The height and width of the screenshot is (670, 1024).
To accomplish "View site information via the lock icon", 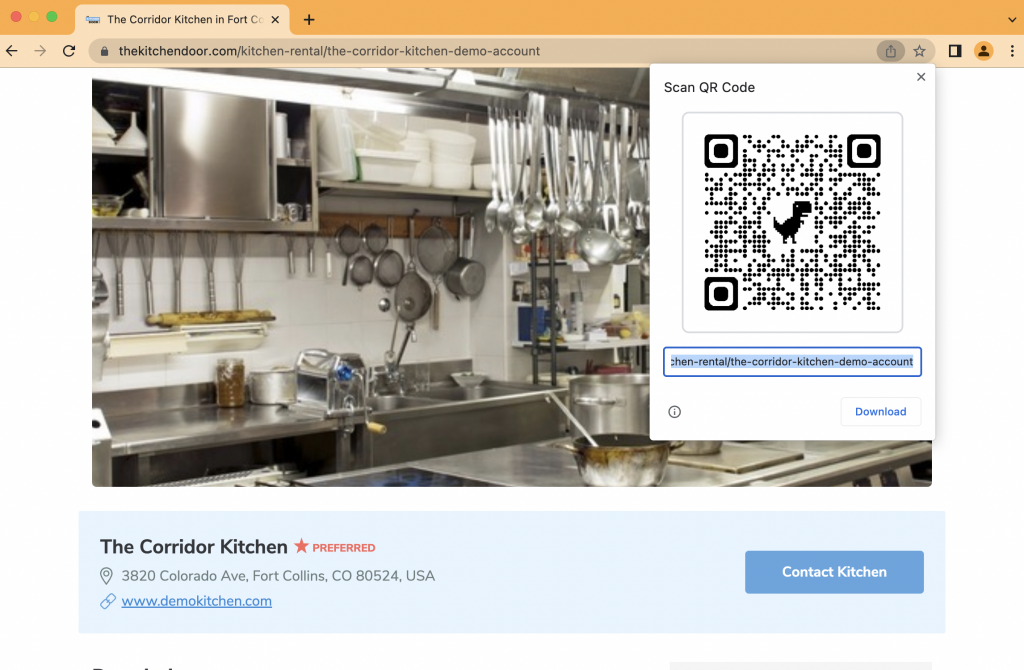I will pyautogui.click(x=104, y=51).
